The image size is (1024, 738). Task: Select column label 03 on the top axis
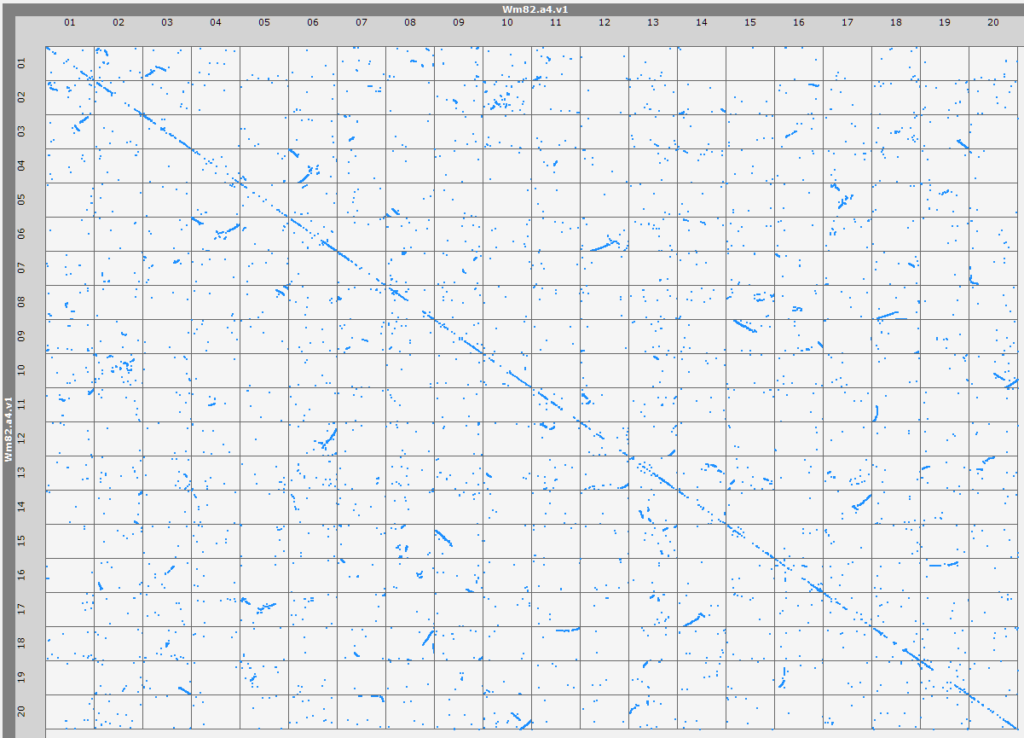click(x=167, y=22)
